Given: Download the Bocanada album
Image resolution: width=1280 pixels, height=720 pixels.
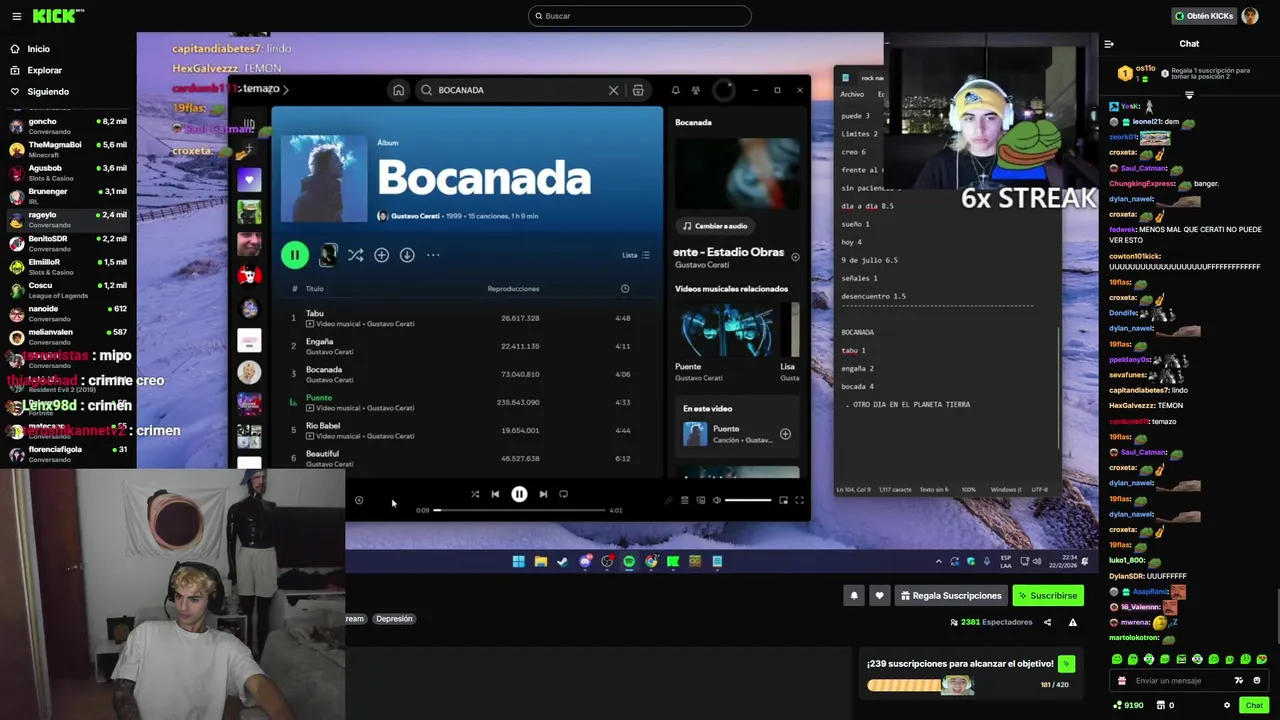Looking at the screenshot, I should [x=407, y=255].
